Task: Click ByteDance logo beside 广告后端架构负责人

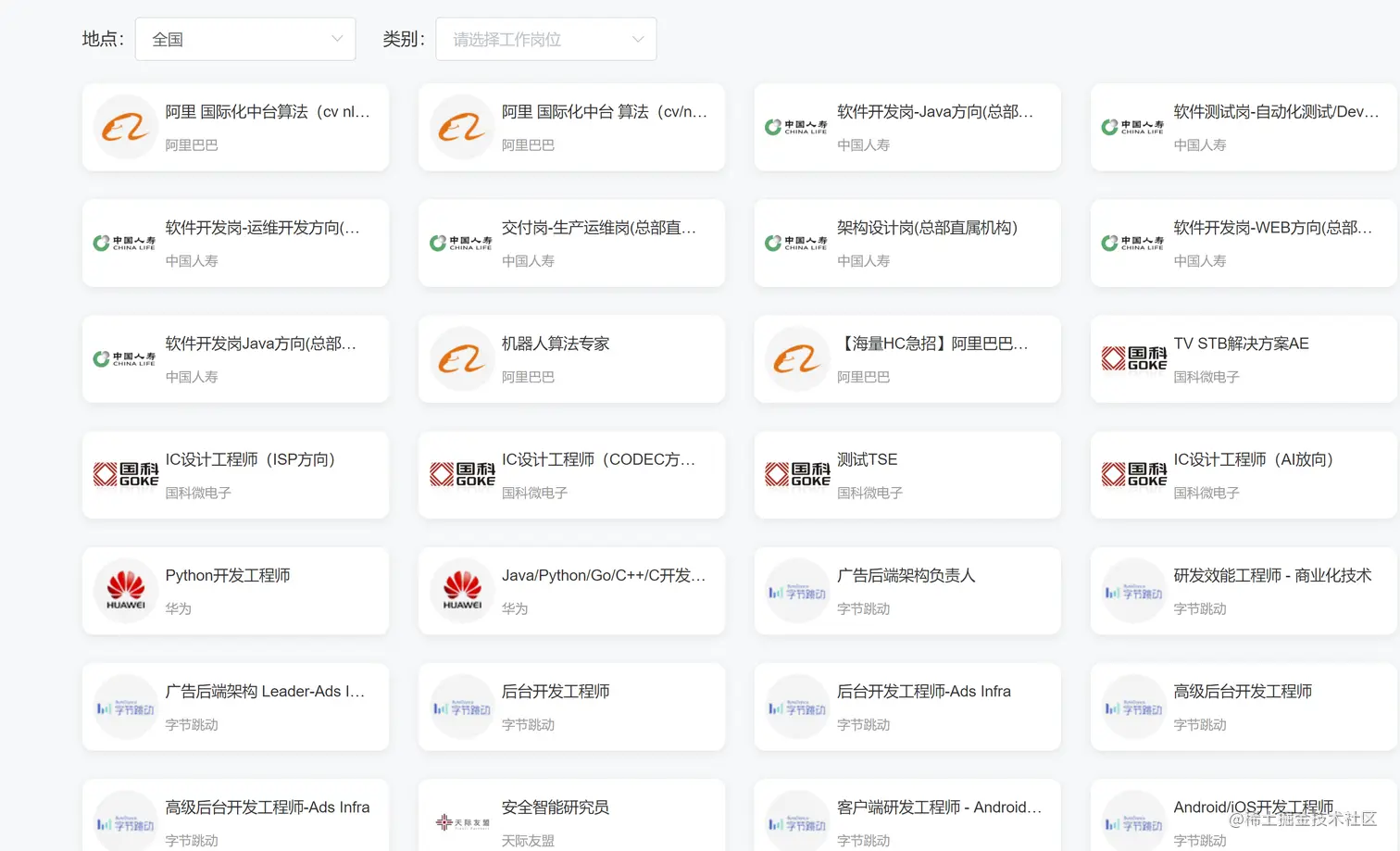Action: pyautogui.click(x=797, y=591)
